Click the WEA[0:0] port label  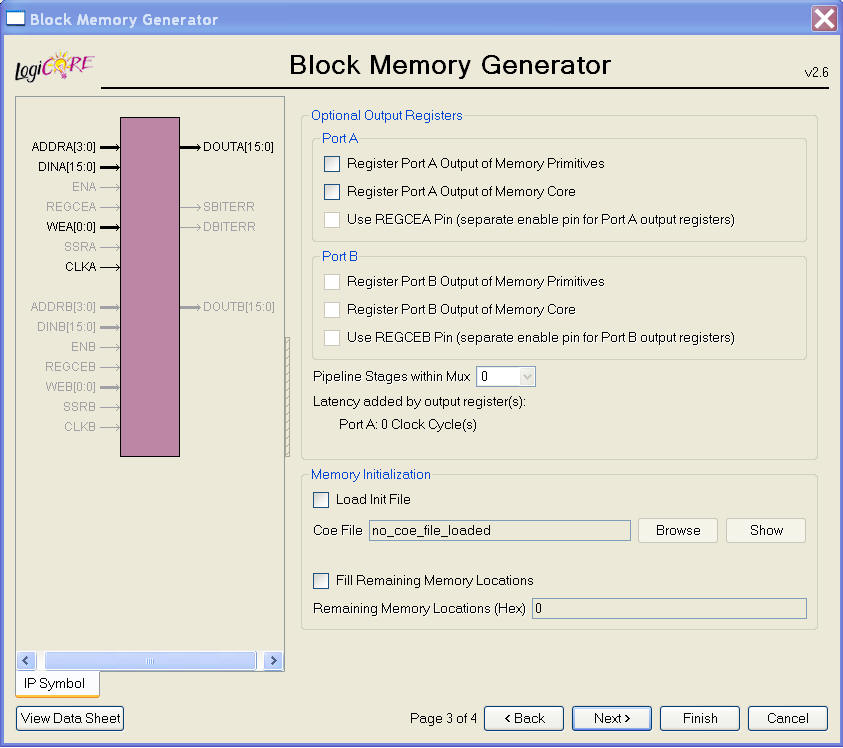point(71,227)
